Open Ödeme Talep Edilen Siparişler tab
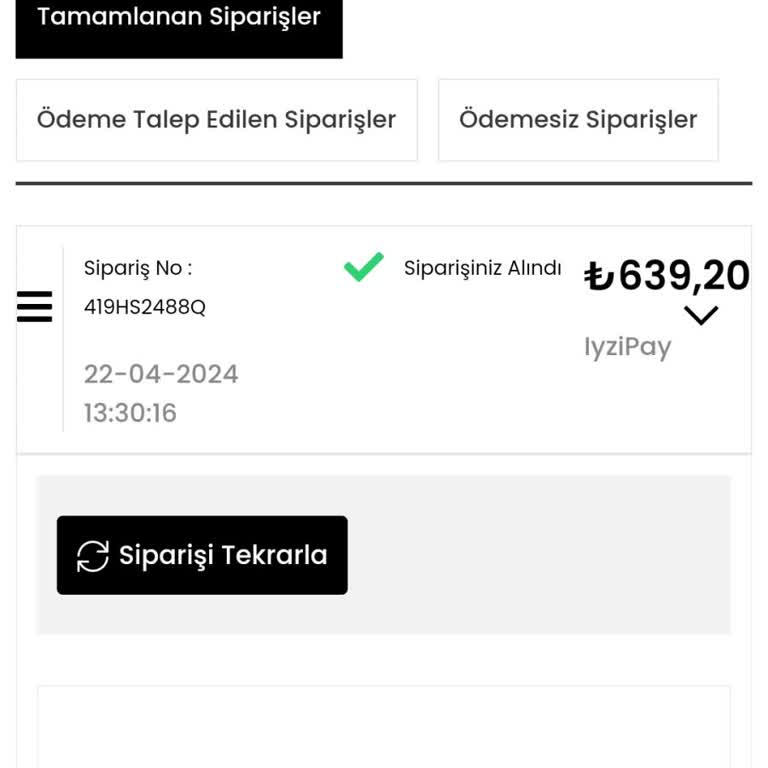Screen dimensions: 768x768 [216, 120]
